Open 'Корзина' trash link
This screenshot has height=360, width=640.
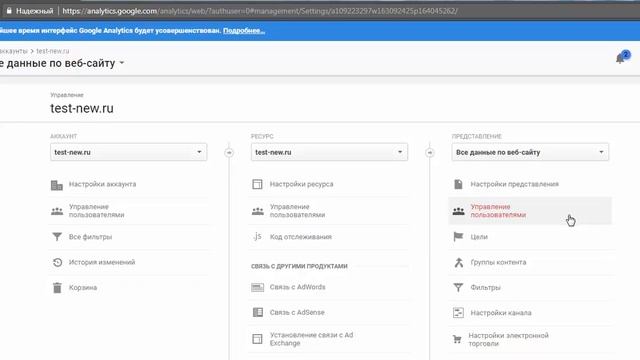(x=83, y=287)
